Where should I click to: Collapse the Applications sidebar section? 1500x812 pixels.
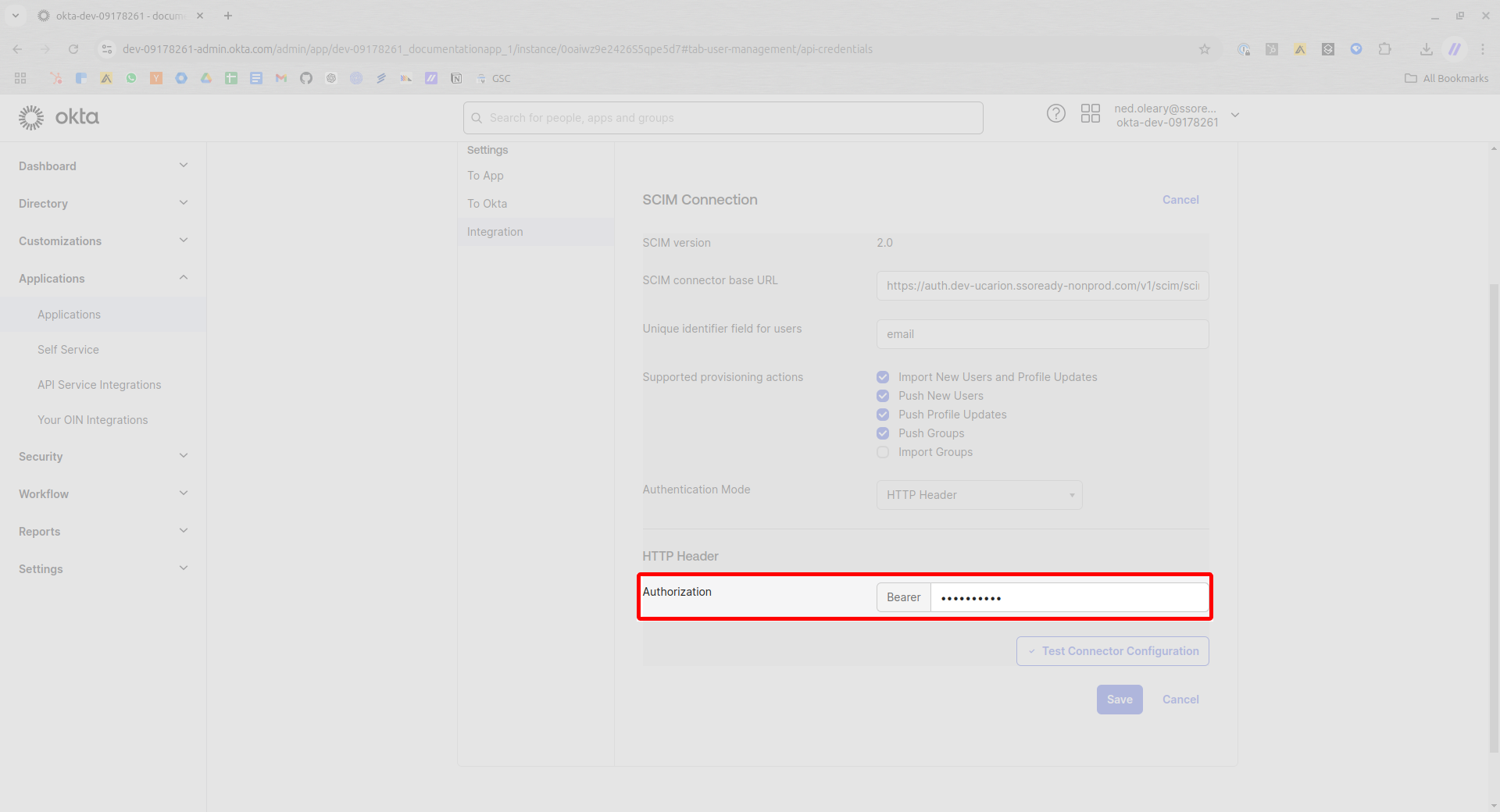[103, 279]
